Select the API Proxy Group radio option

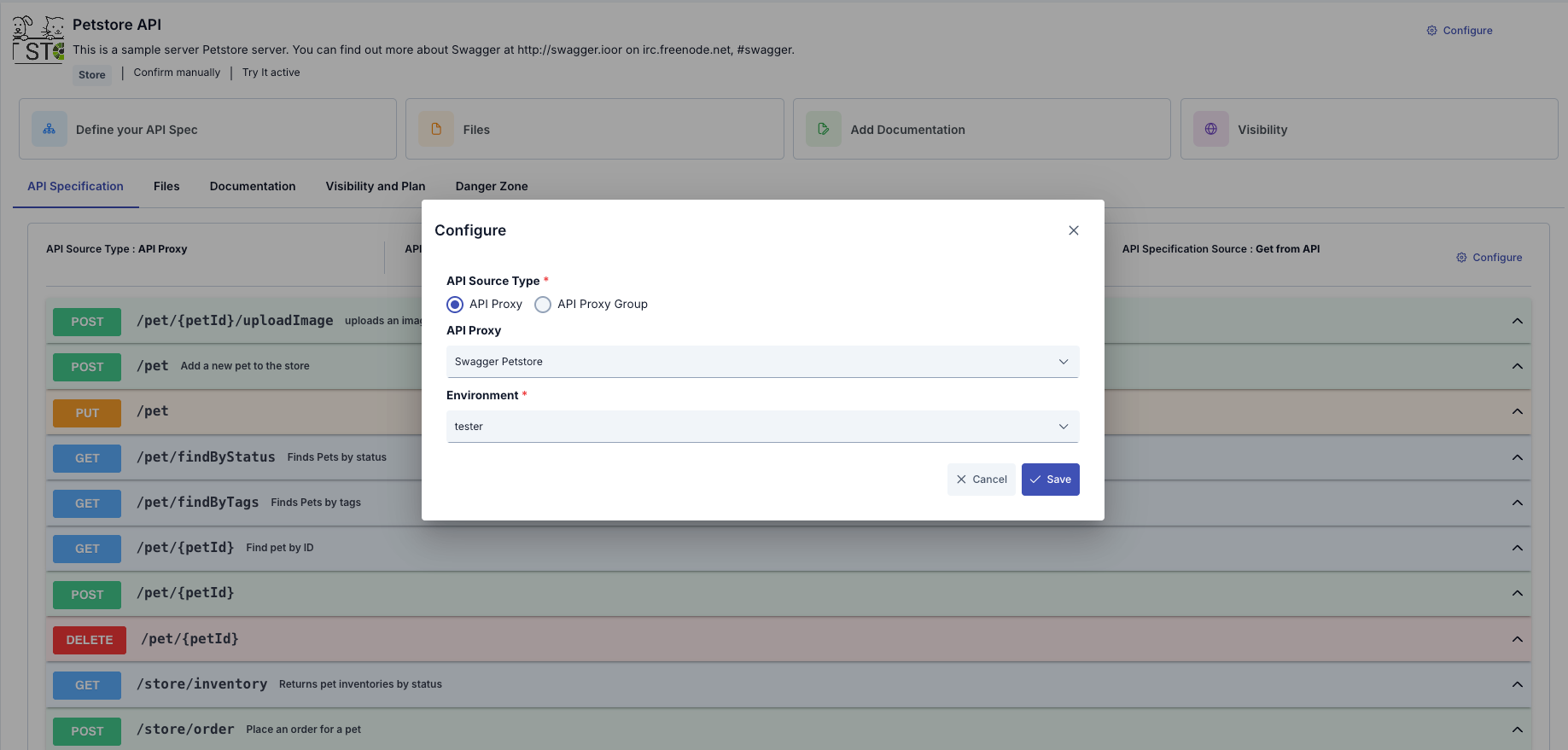point(543,305)
